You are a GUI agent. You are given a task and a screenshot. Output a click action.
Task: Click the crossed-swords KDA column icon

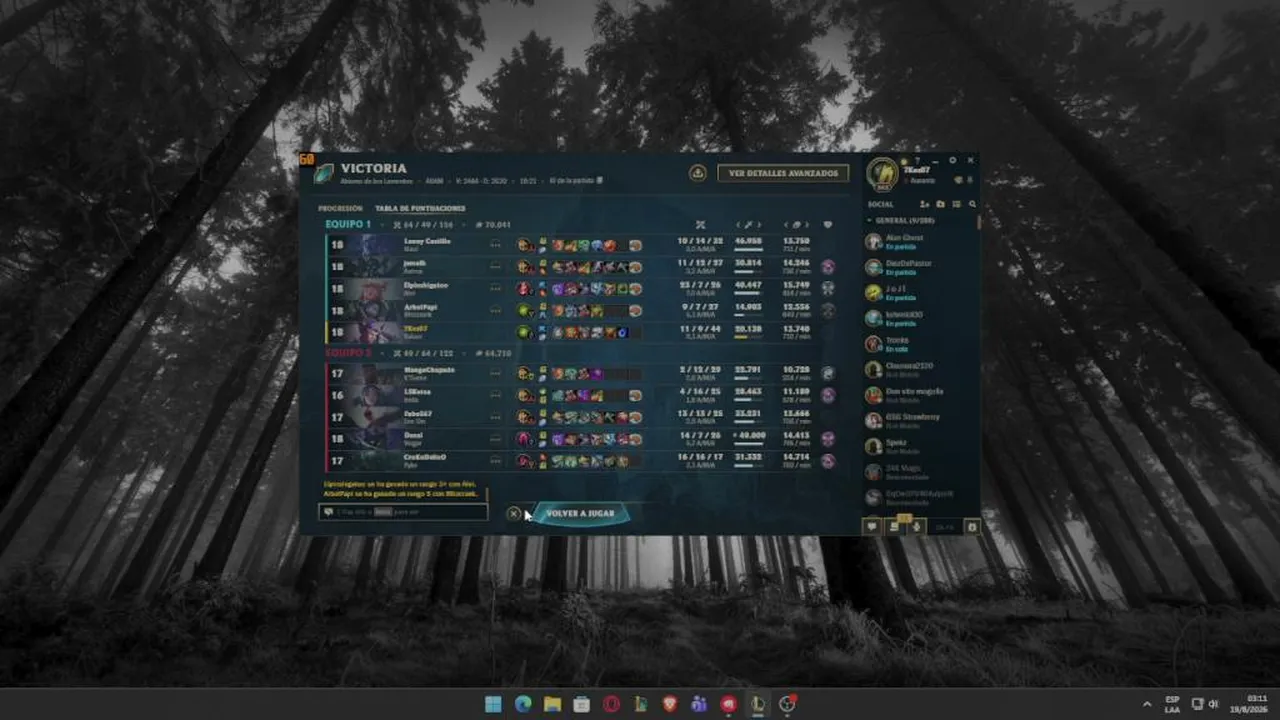tap(700, 225)
